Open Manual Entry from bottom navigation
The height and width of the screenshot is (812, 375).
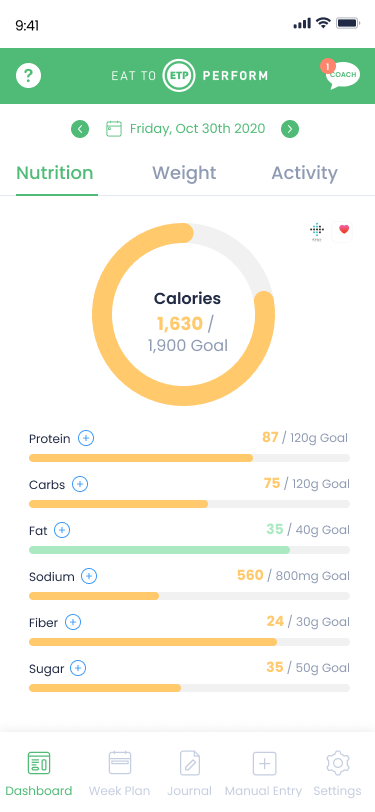264,775
